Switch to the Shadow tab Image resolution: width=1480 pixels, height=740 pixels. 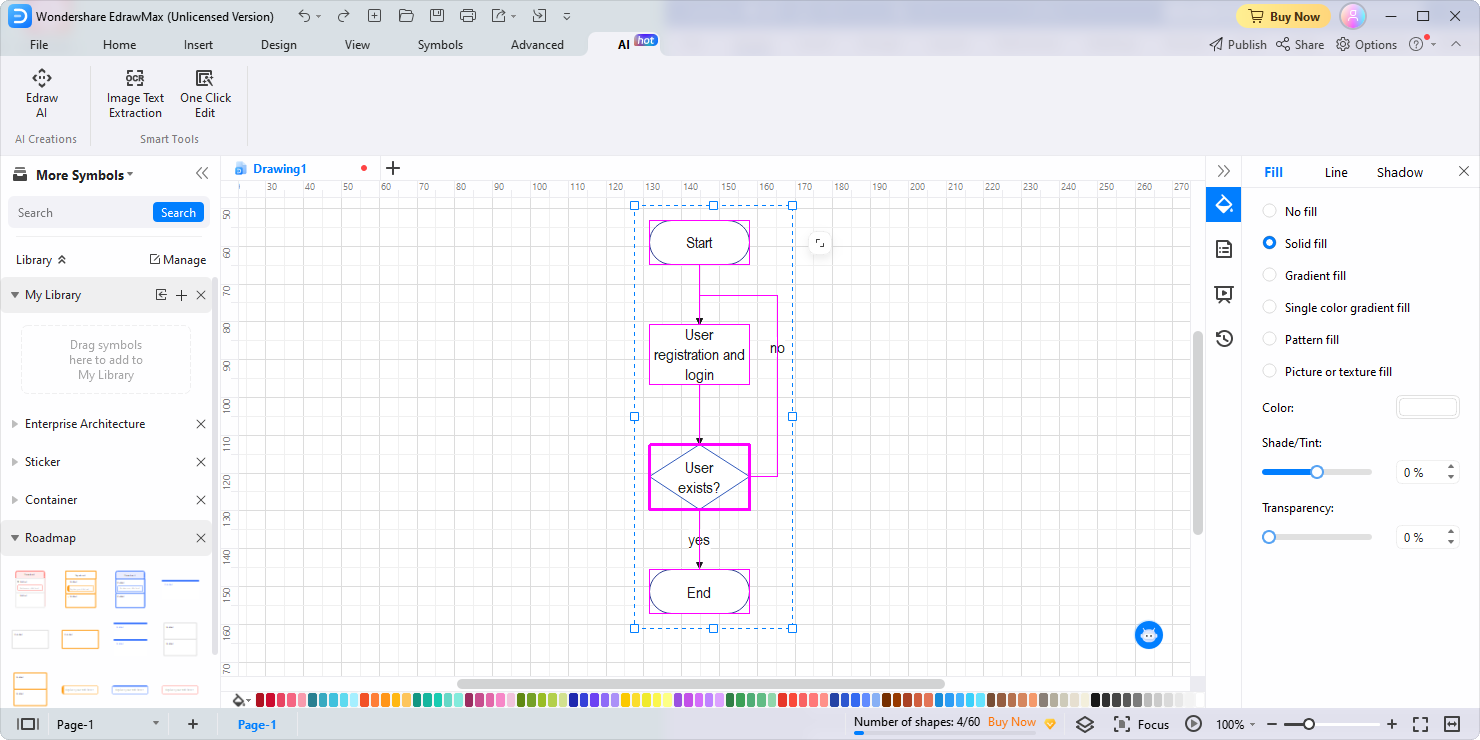(1400, 172)
